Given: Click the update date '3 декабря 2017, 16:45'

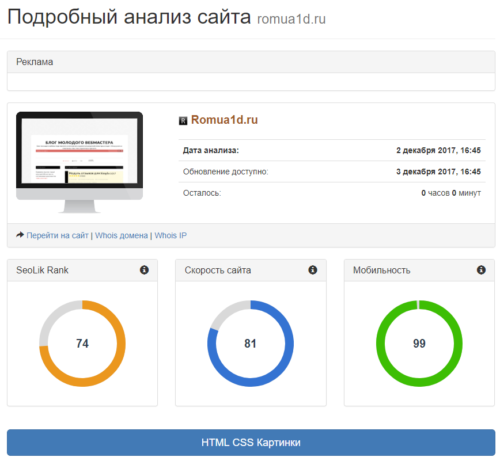Looking at the screenshot, I should 438,172.
